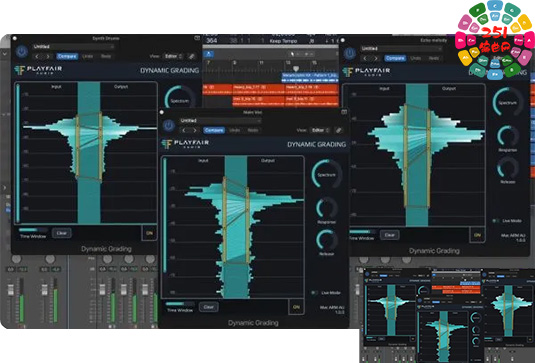This screenshot has height=363, width=535.
Task: Toggle Live Mode in Main Vox plugin
Action: tap(314, 293)
